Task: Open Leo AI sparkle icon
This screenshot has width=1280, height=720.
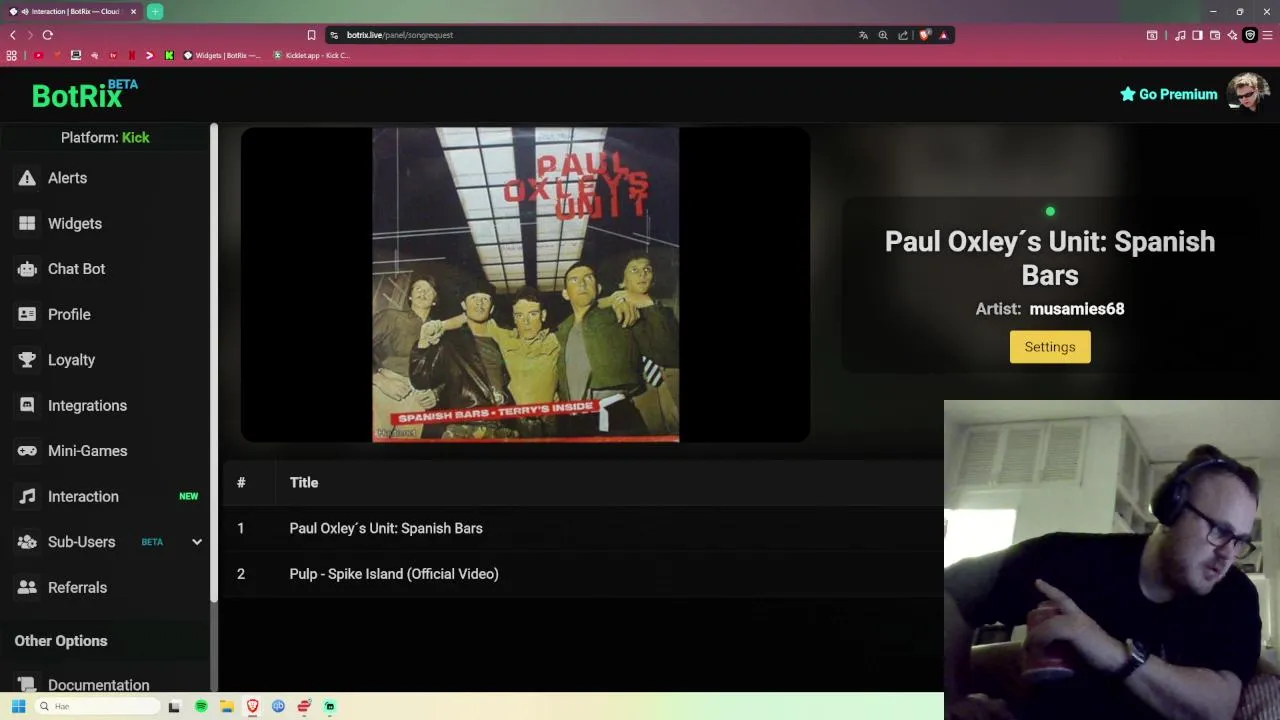Action: pos(1232,35)
